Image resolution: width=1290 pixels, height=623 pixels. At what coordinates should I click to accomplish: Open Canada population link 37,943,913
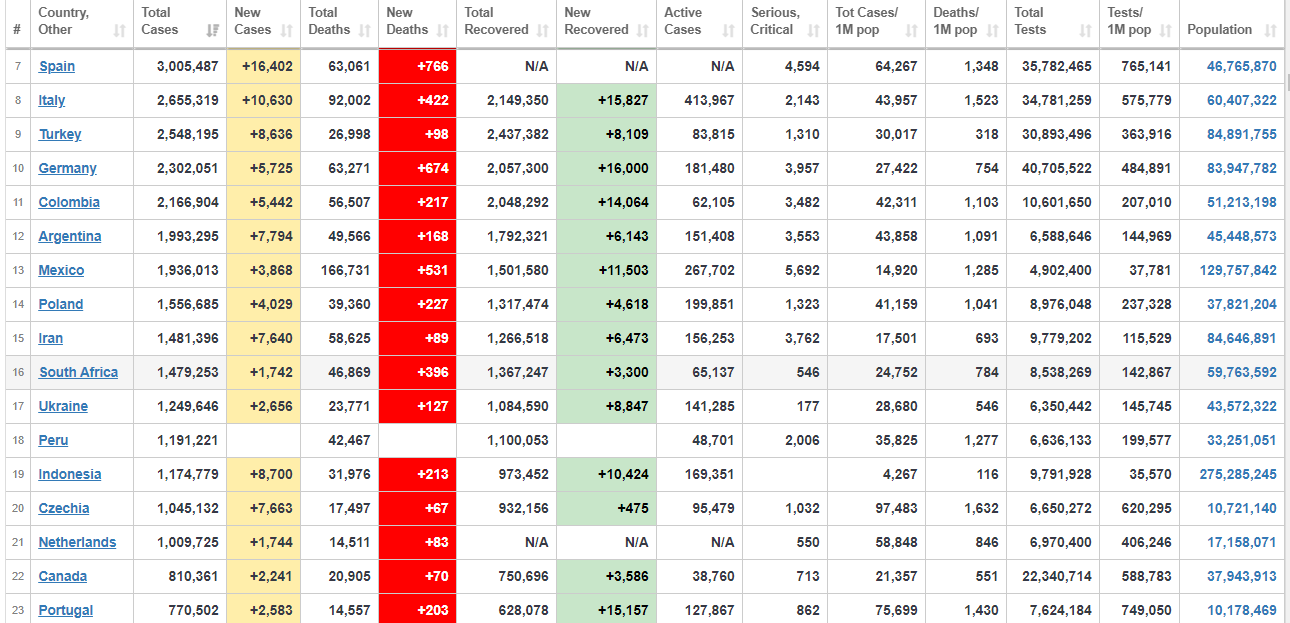pos(1242,576)
